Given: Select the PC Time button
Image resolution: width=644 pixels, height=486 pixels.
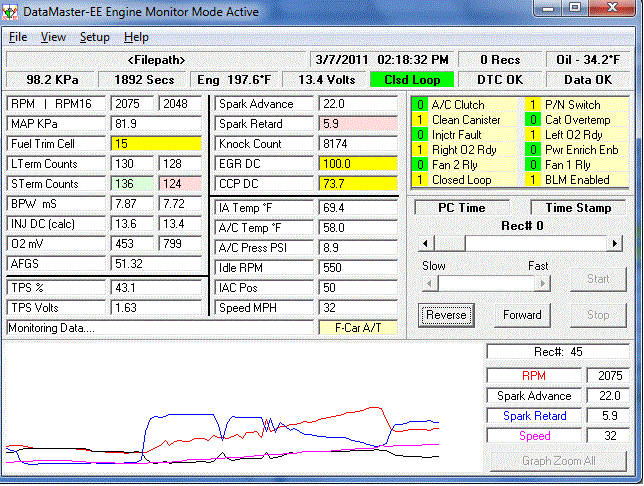Looking at the screenshot, I should [x=462, y=208].
